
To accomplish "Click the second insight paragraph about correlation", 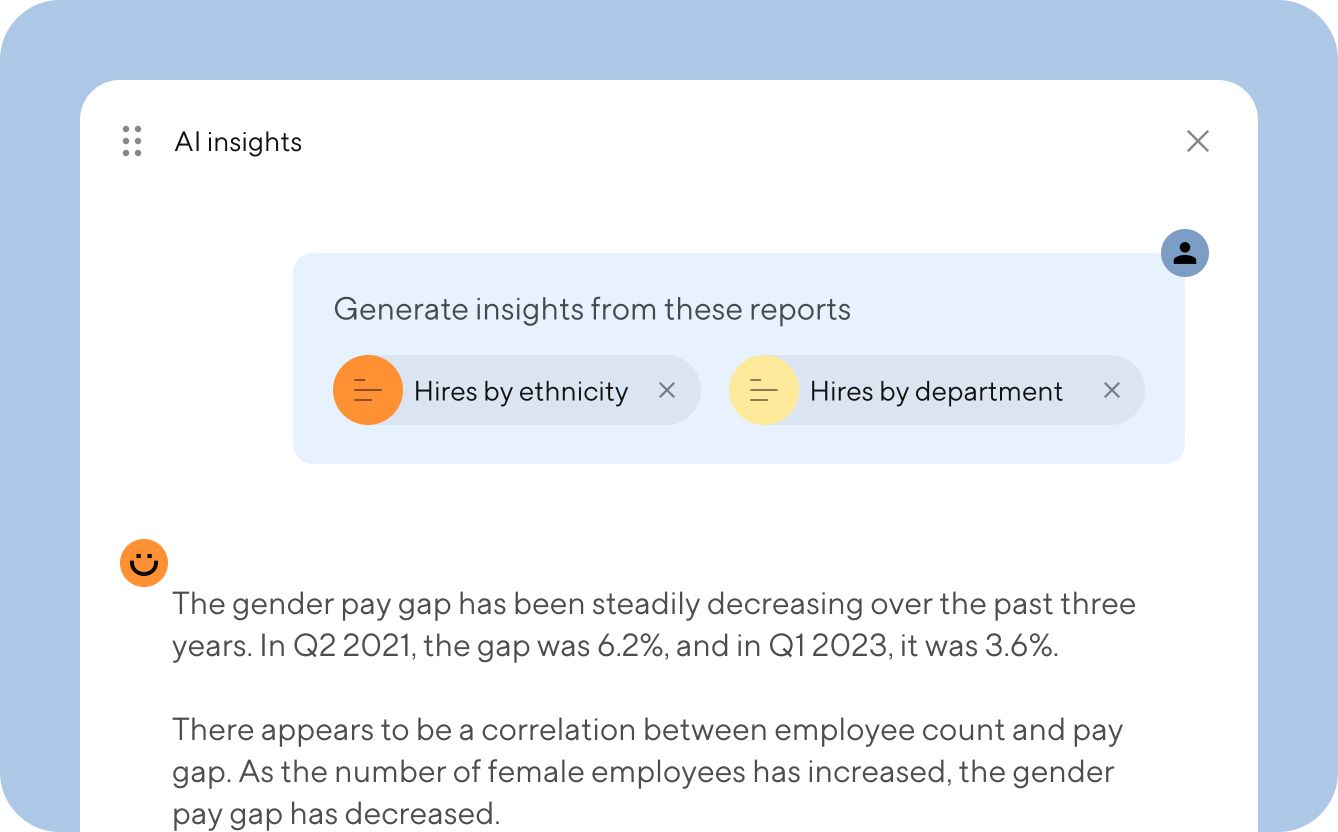I will (650, 771).
